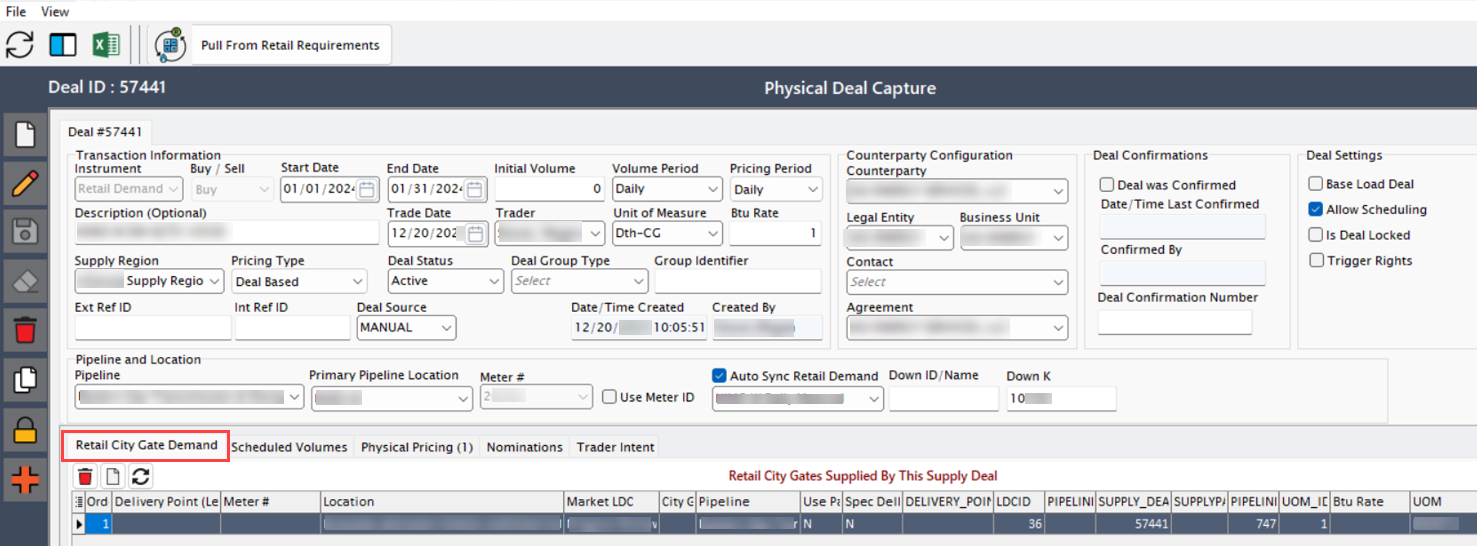Clear form with the eraser icon
This screenshot has height=546, width=1477.
coord(25,281)
